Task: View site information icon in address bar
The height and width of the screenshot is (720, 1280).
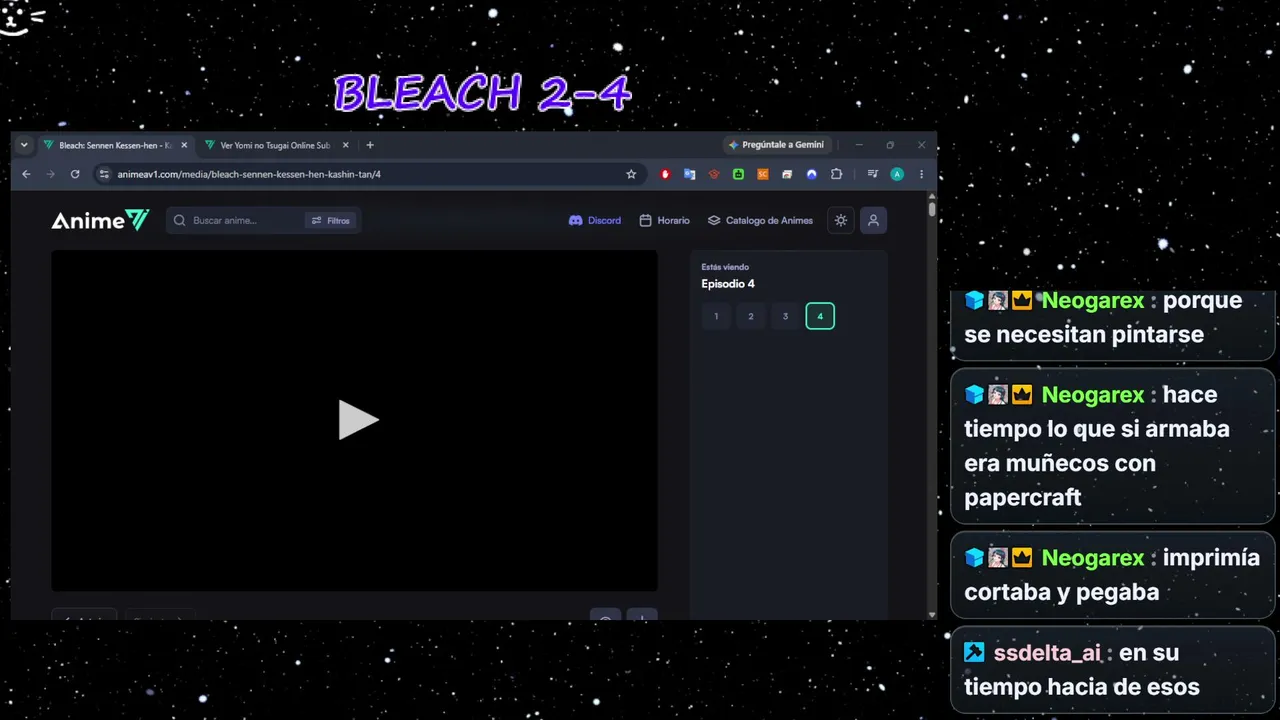Action: coord(103,174)
